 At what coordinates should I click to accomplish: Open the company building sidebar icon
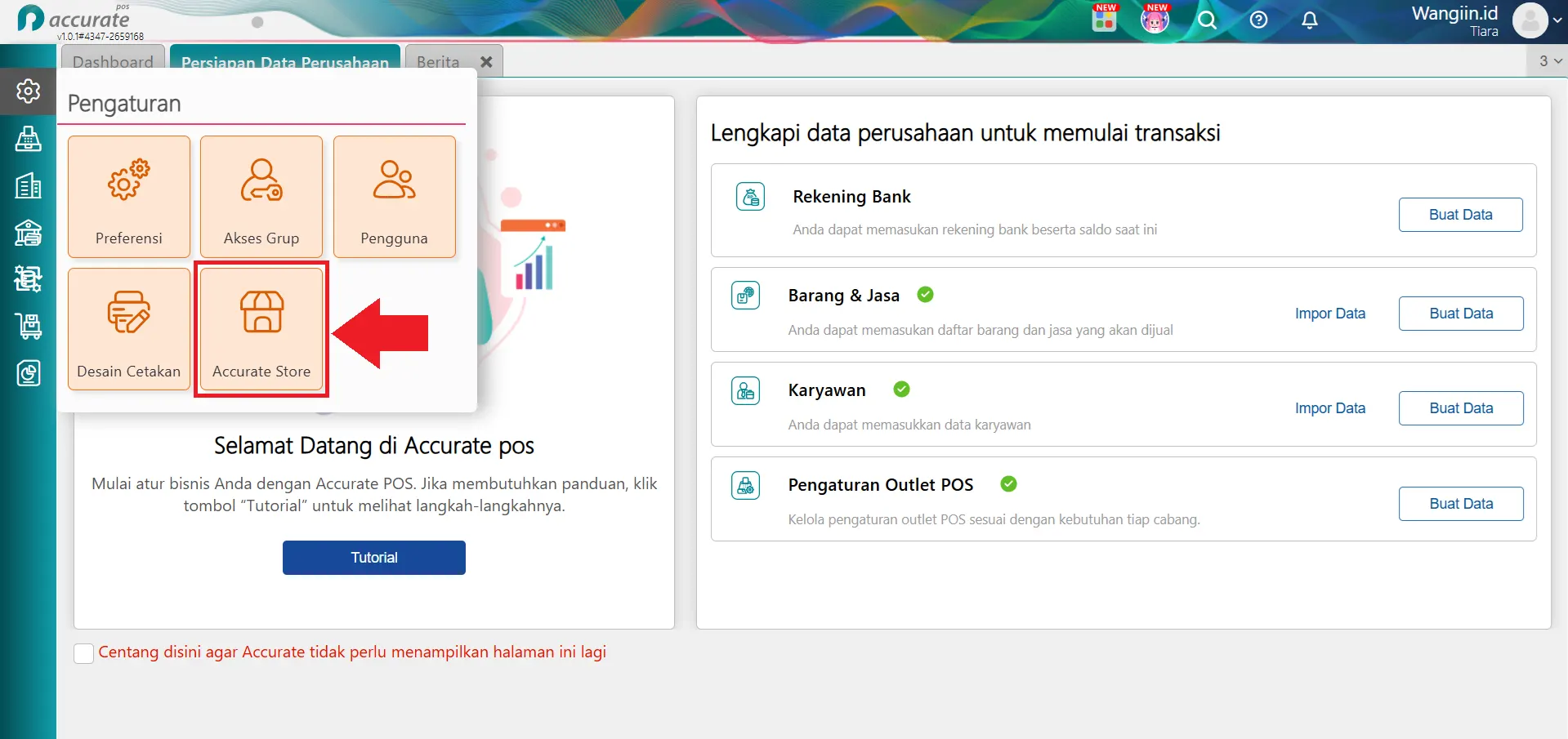pos(28,186)
